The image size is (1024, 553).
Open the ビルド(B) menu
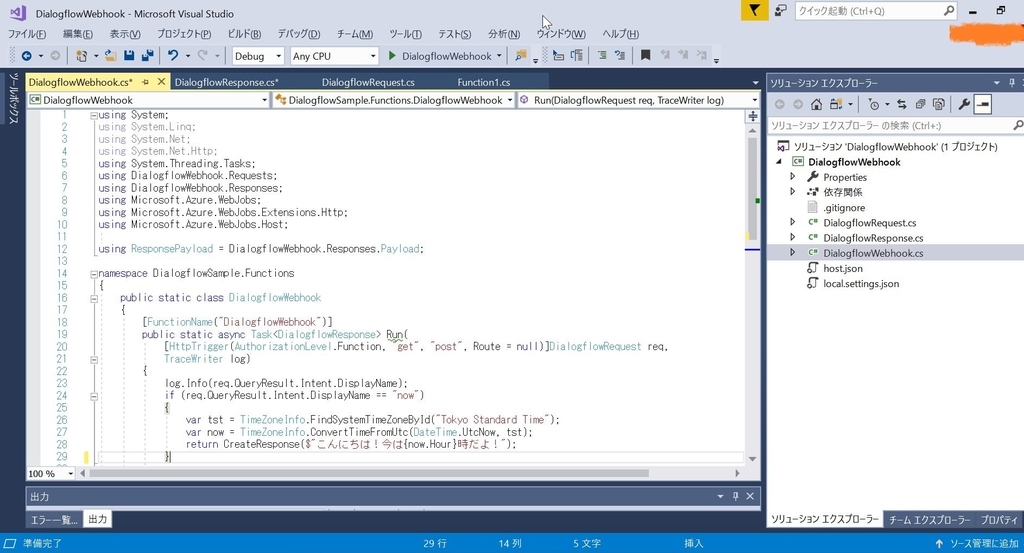tap(244, 34)
